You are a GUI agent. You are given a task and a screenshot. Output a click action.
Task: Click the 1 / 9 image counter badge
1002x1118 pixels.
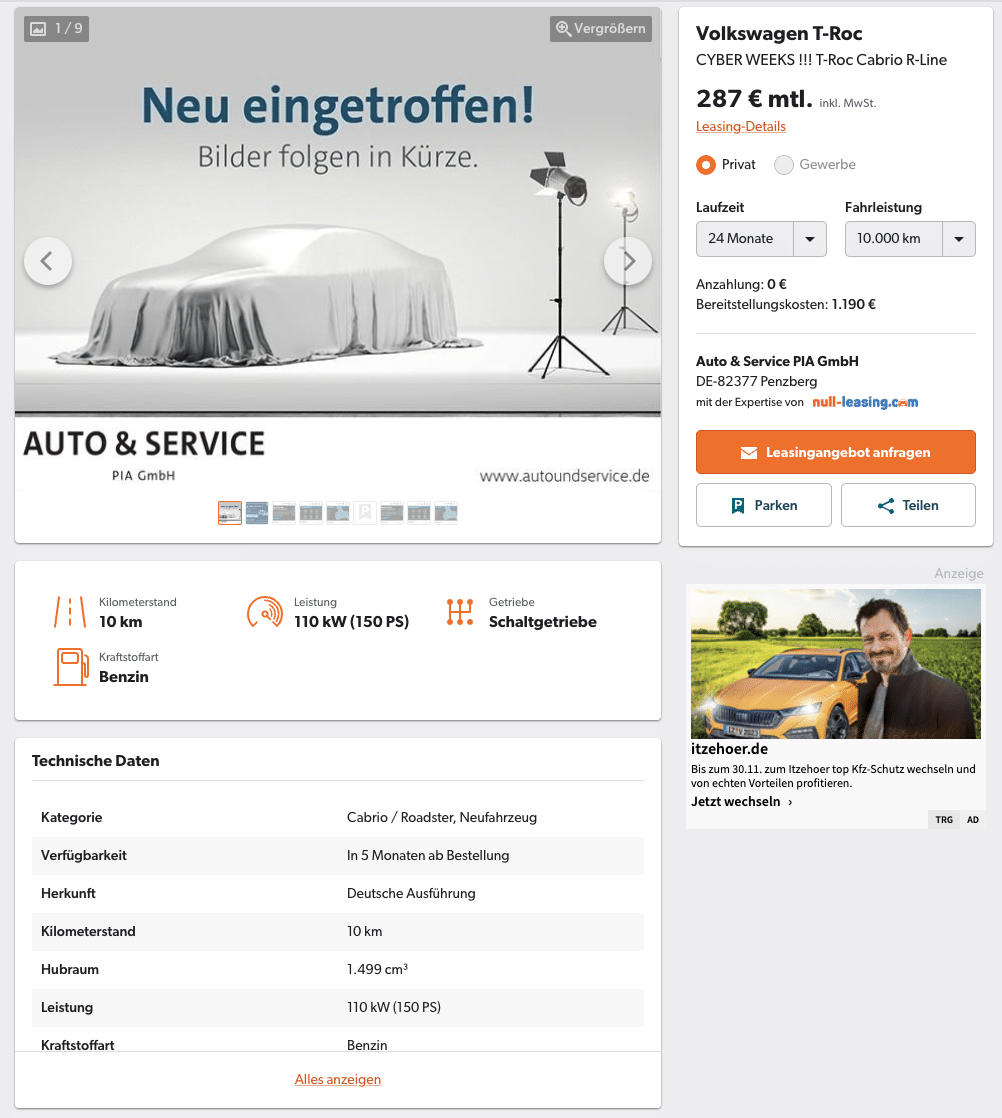56,29
